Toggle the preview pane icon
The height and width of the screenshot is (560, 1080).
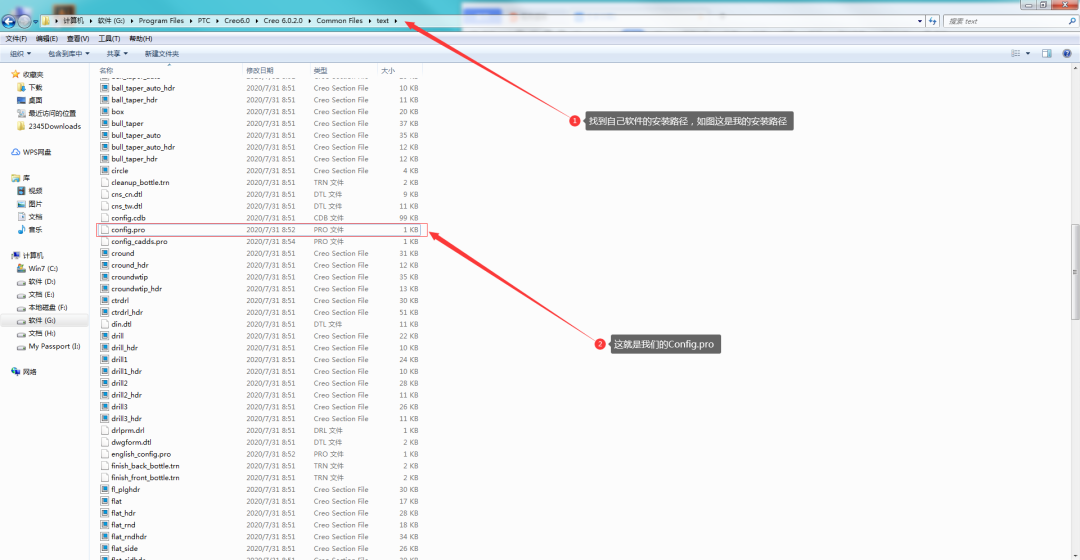coord(1046,54)
